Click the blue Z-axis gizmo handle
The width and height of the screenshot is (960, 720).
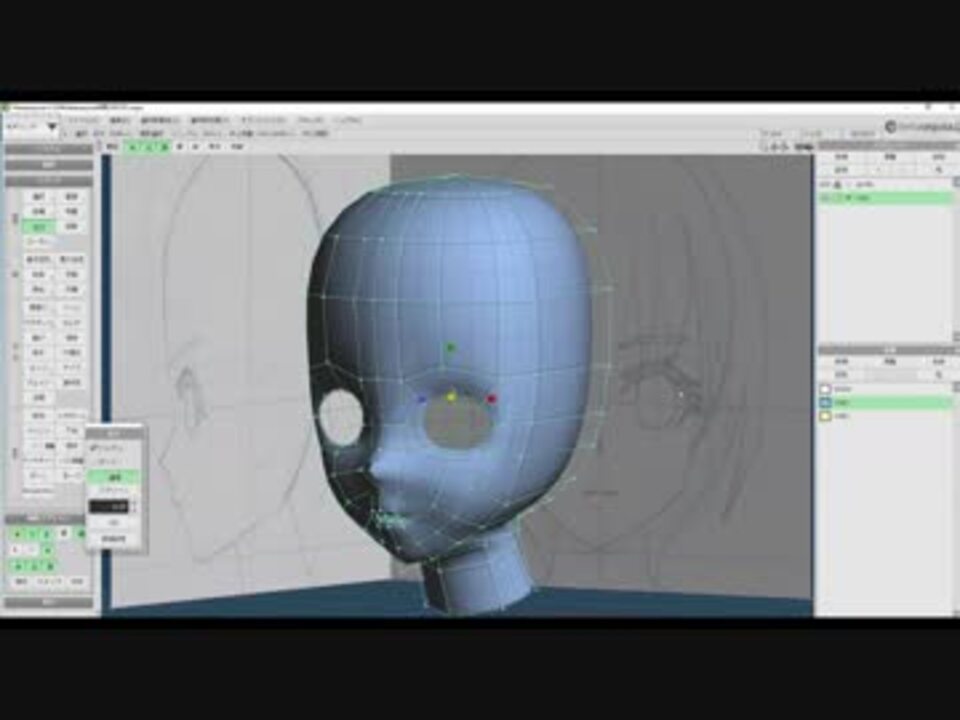421,399
